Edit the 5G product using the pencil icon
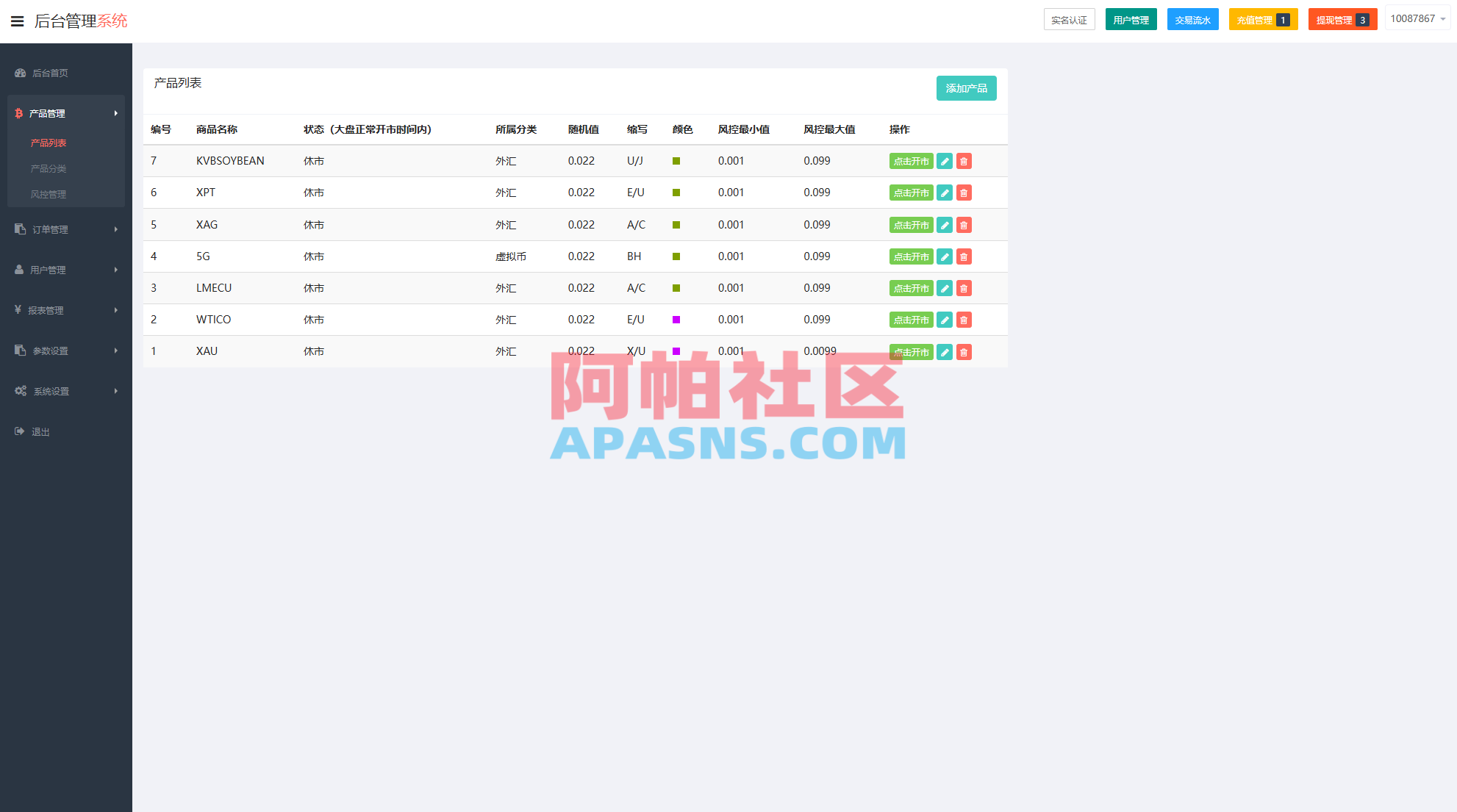Image resolution: width=1457 pixels, height=812 pixels. coord(945,256)
